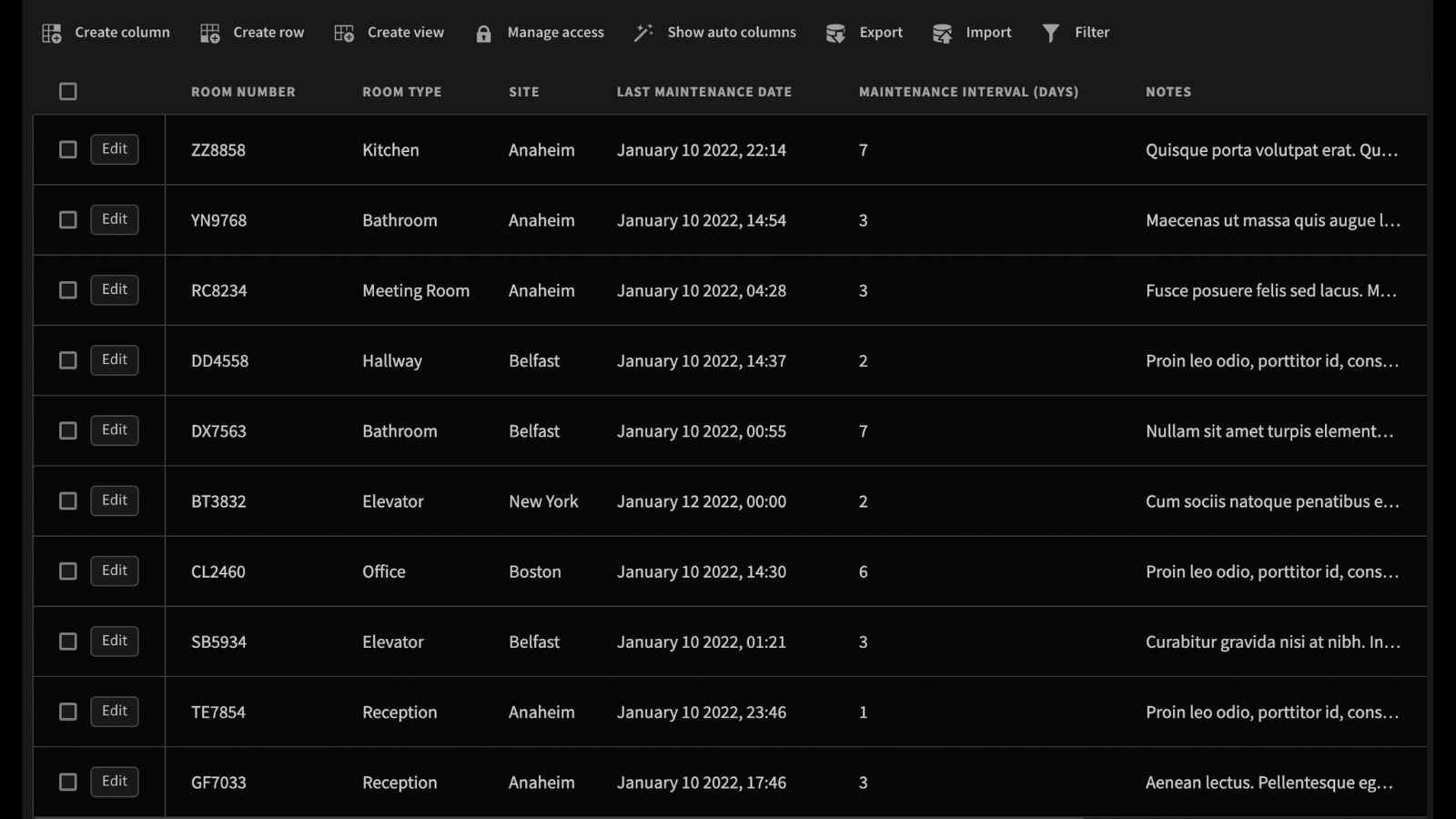The width and height of the screenshot is (1456, 819).
Task: Click the Export database icon
Action: pos(836,32)
